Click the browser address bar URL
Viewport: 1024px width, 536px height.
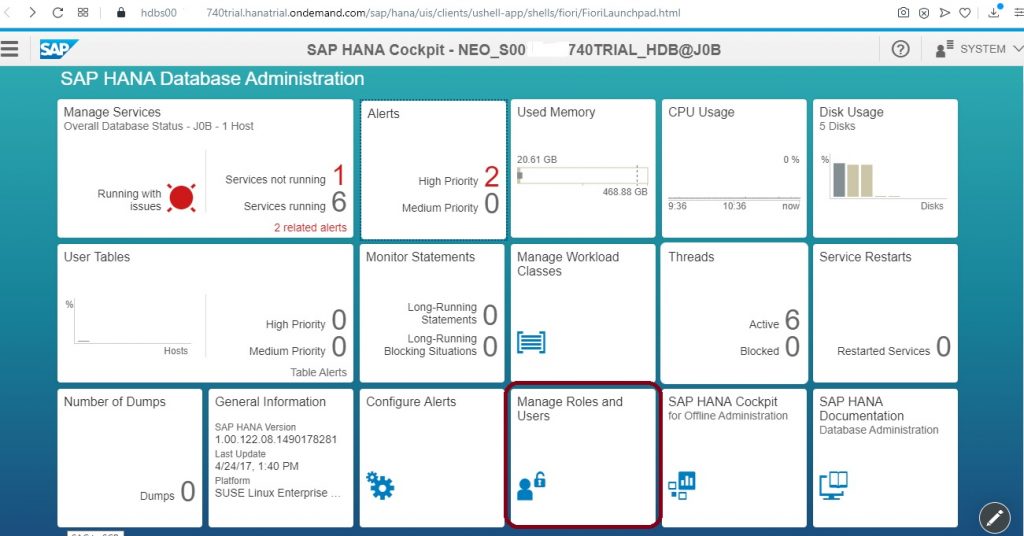coord(410,12)
